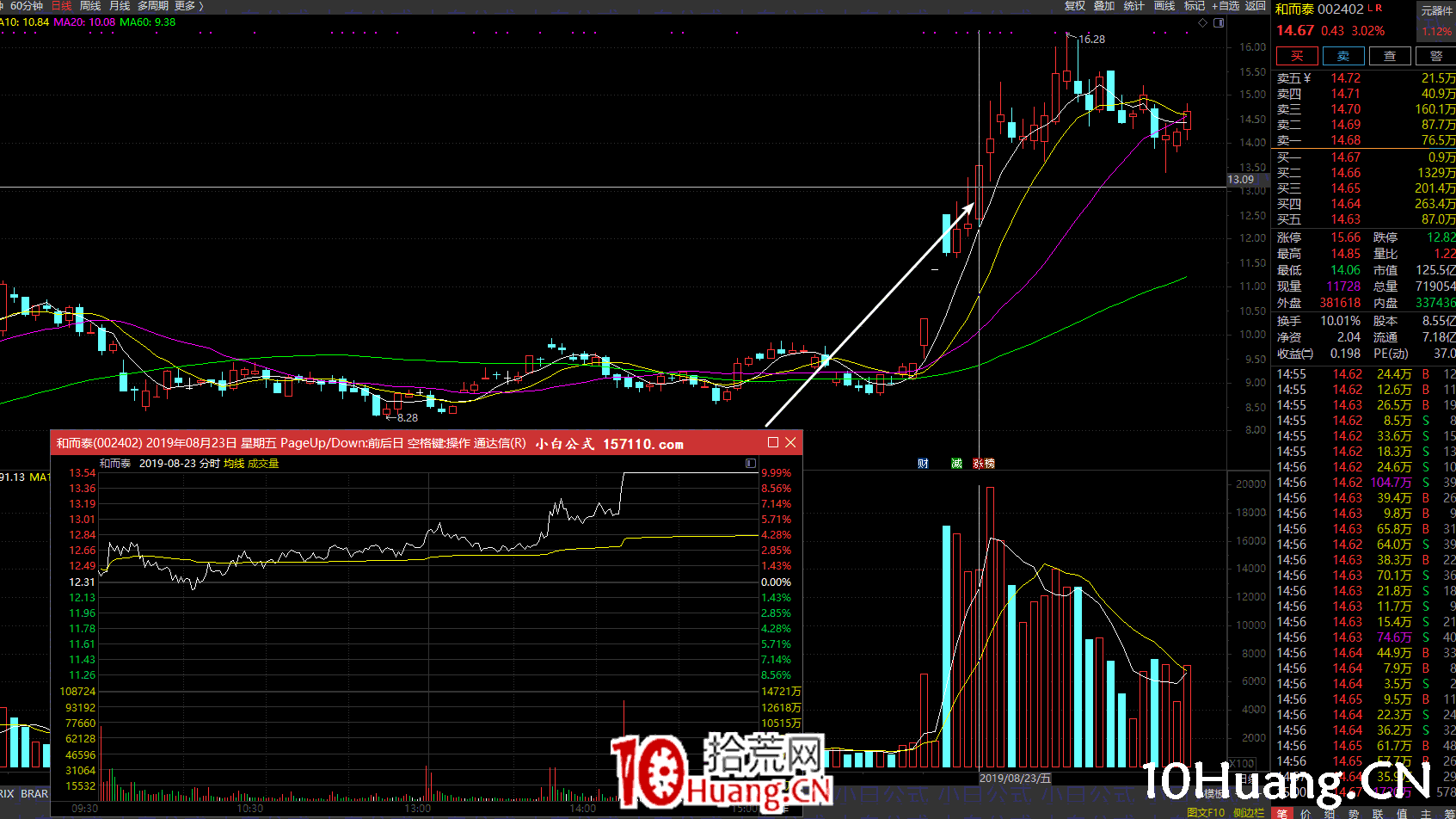Click the 收益(二) value 0.198
The image size is (1456, 819).
tap(1346, 354)
